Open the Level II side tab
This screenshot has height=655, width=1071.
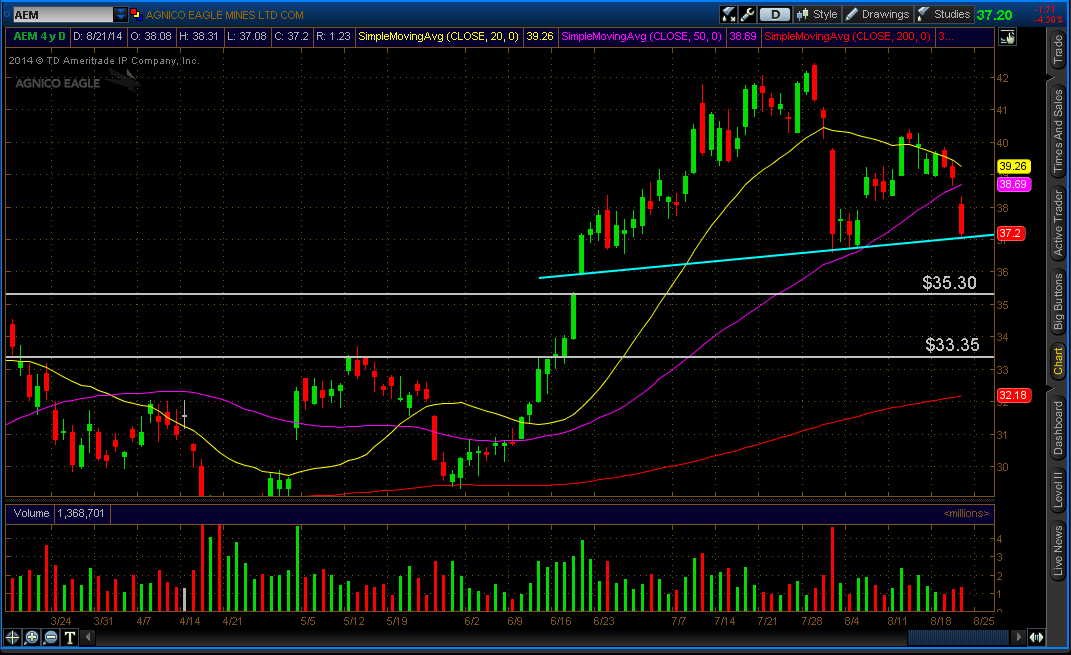tap(1058, 489)
